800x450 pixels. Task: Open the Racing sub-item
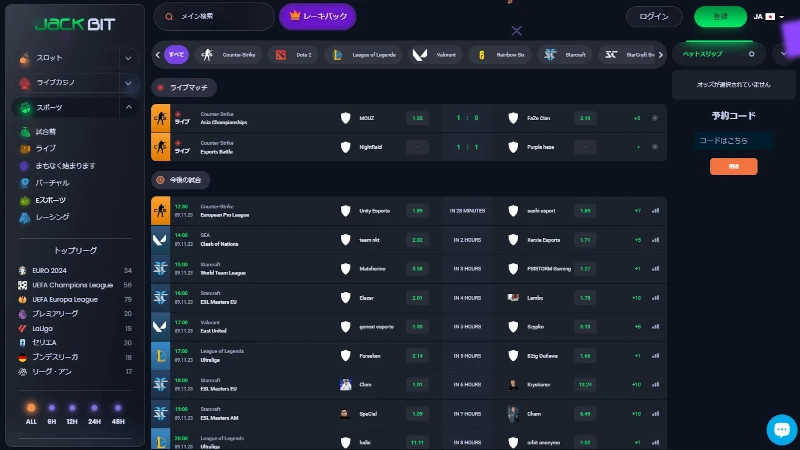[x=44, y=217]
